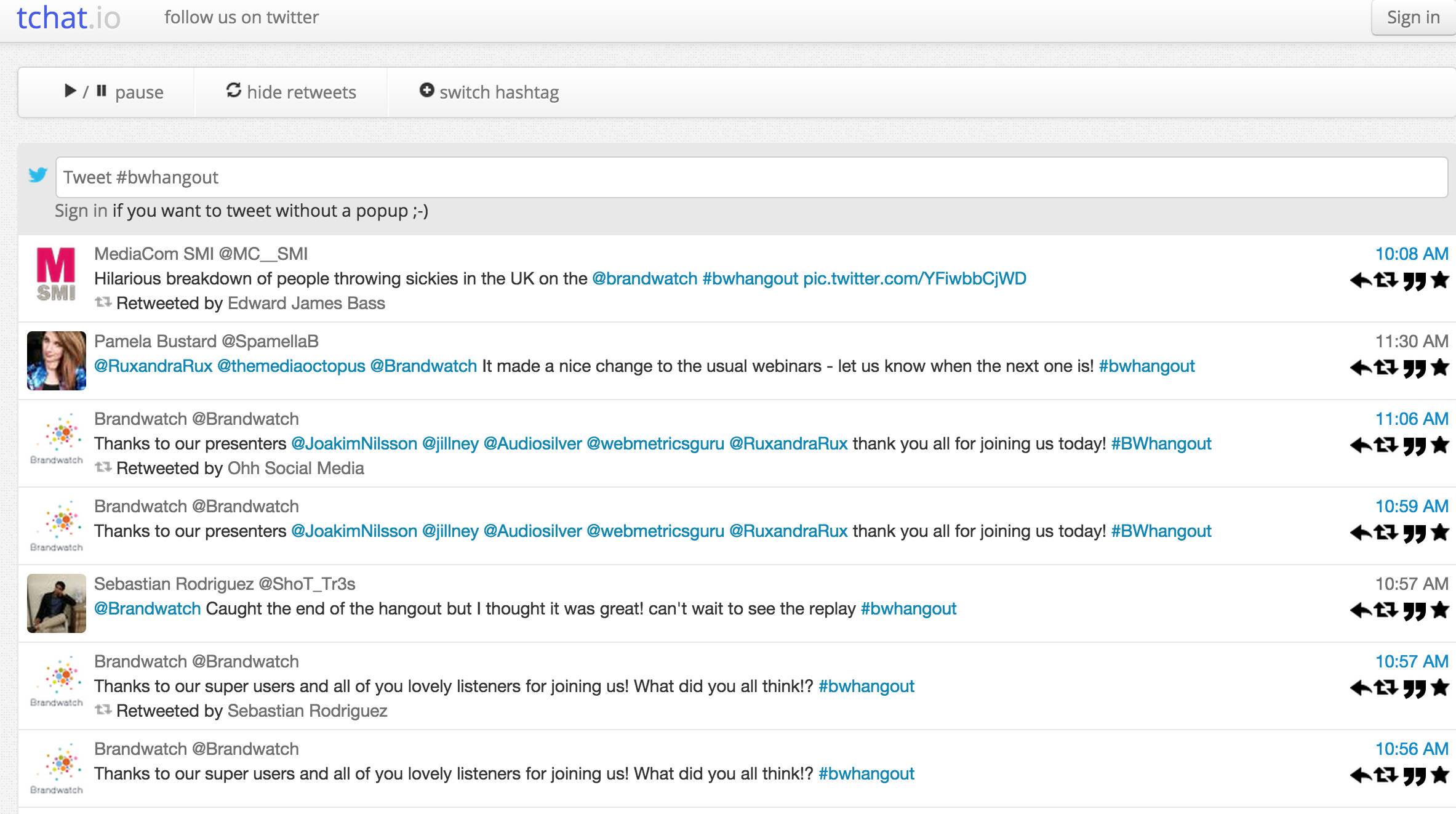Screen dimensions: 1456x814
Task: Open #bwhangout hashtag in Sebastian's tweet
Action: tap(908, 608)
